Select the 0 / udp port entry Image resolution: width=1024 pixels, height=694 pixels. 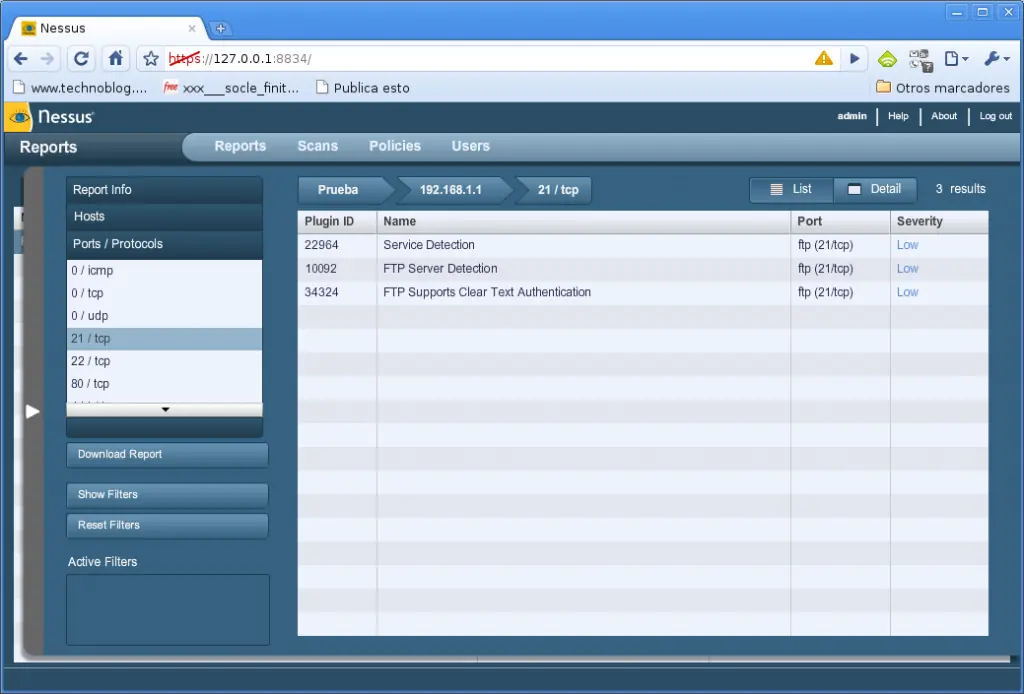[x=164, y=316]
